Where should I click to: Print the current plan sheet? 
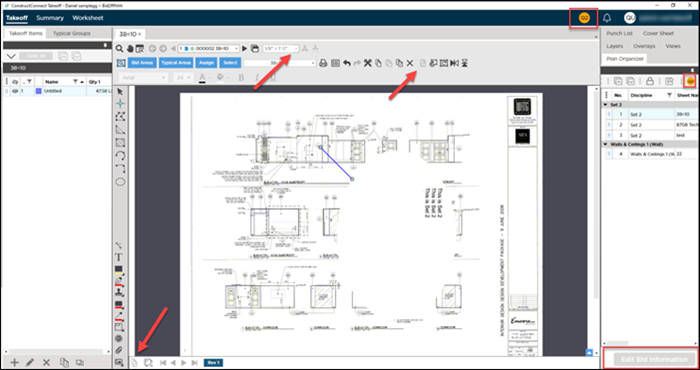point(324,63)
